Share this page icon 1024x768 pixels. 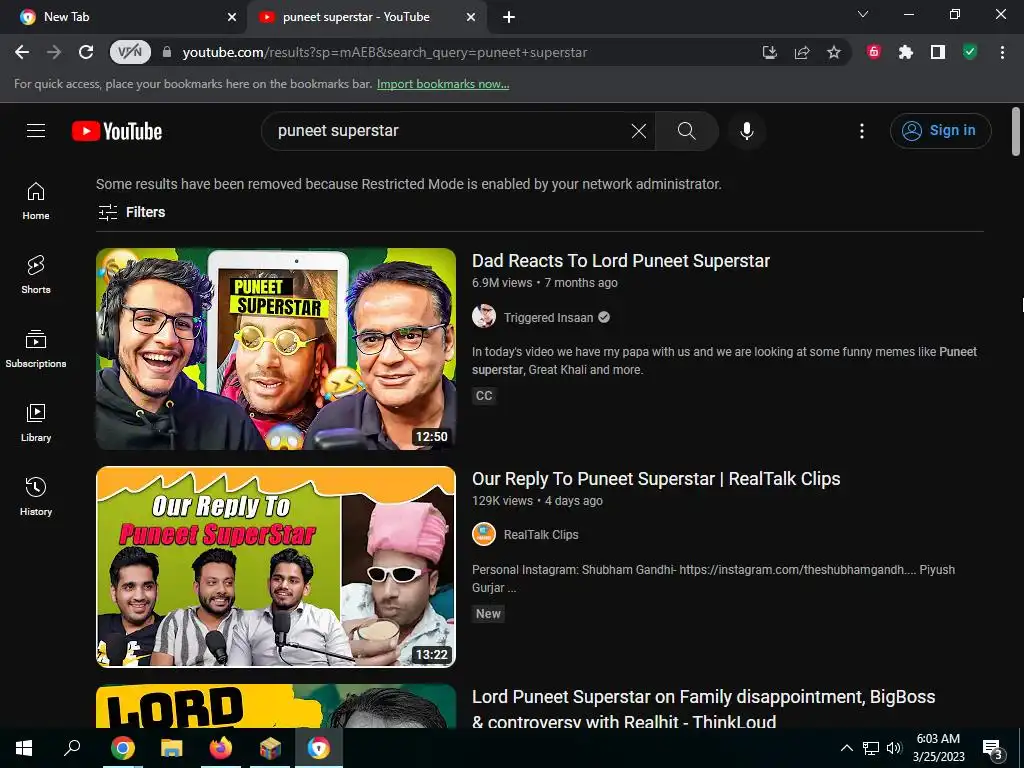[802, 52]
